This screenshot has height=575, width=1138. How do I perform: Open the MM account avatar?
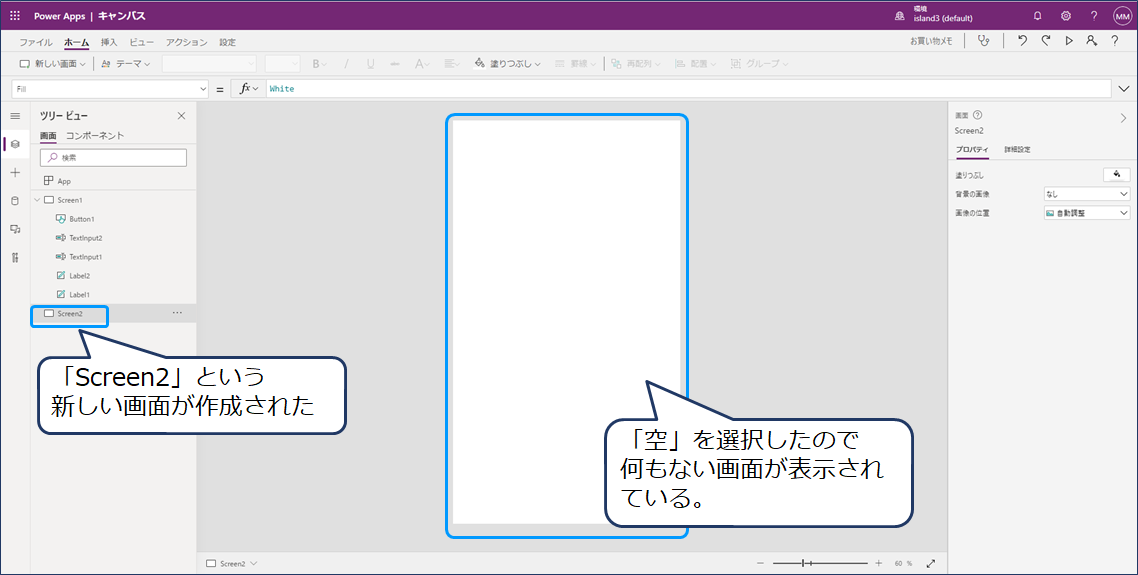tap(1122, 16)
